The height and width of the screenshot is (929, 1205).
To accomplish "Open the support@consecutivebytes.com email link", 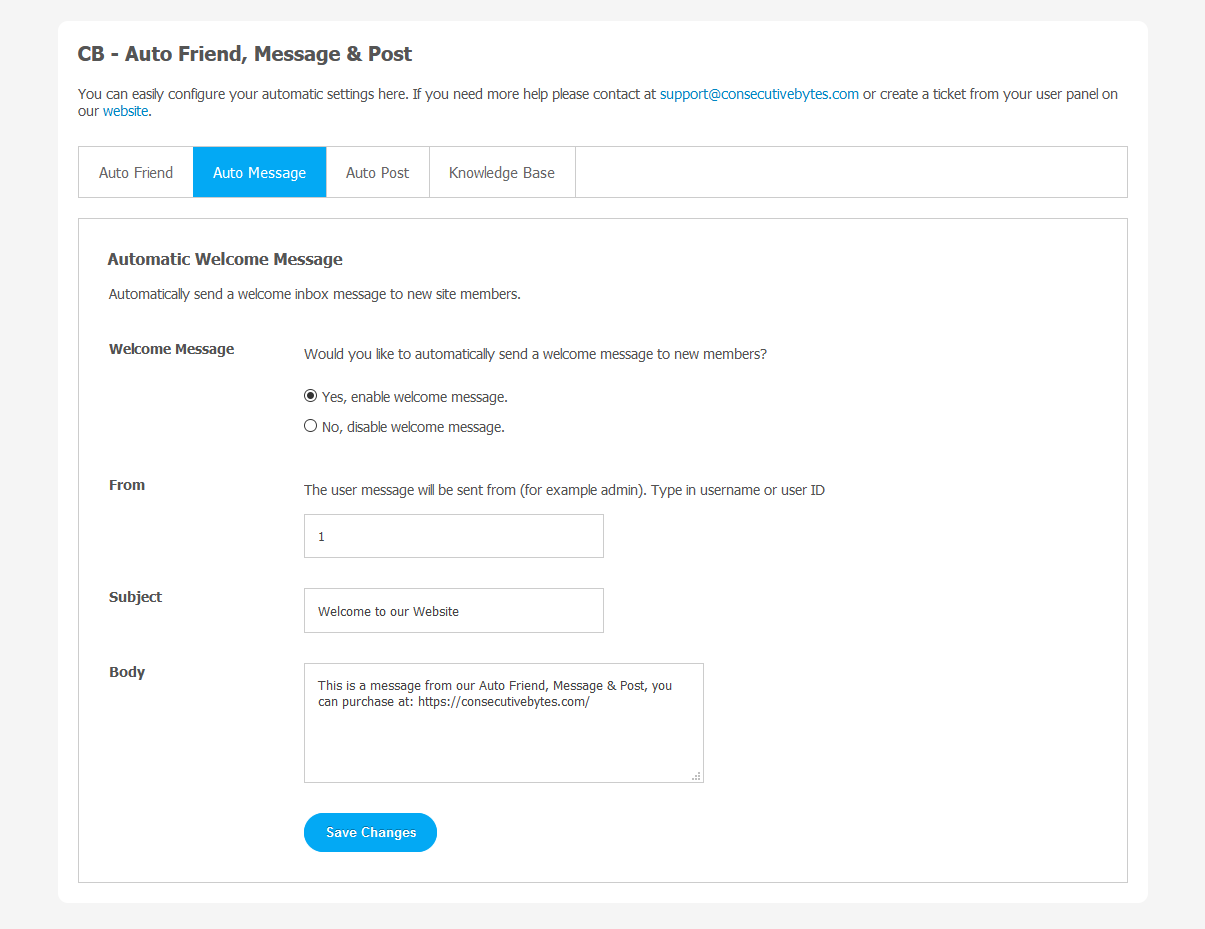I will tap(759, 94).
